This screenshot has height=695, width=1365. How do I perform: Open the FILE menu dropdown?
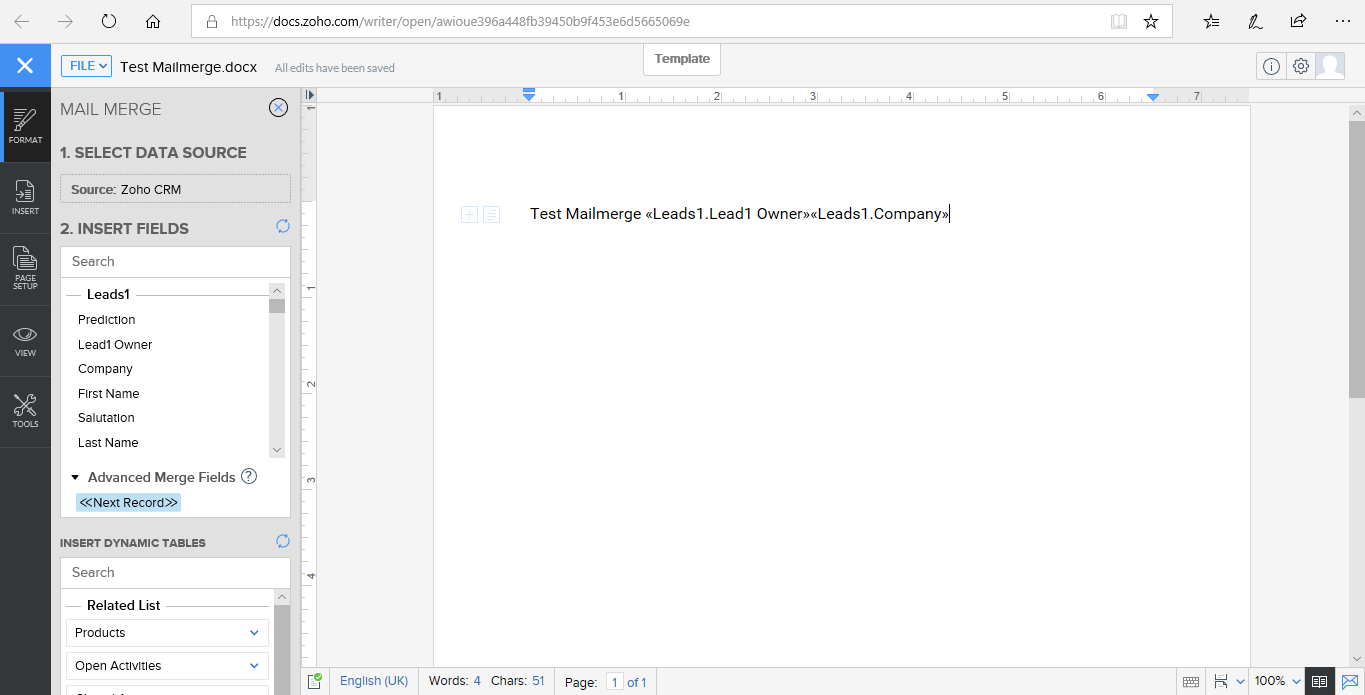tap(86, 66)
